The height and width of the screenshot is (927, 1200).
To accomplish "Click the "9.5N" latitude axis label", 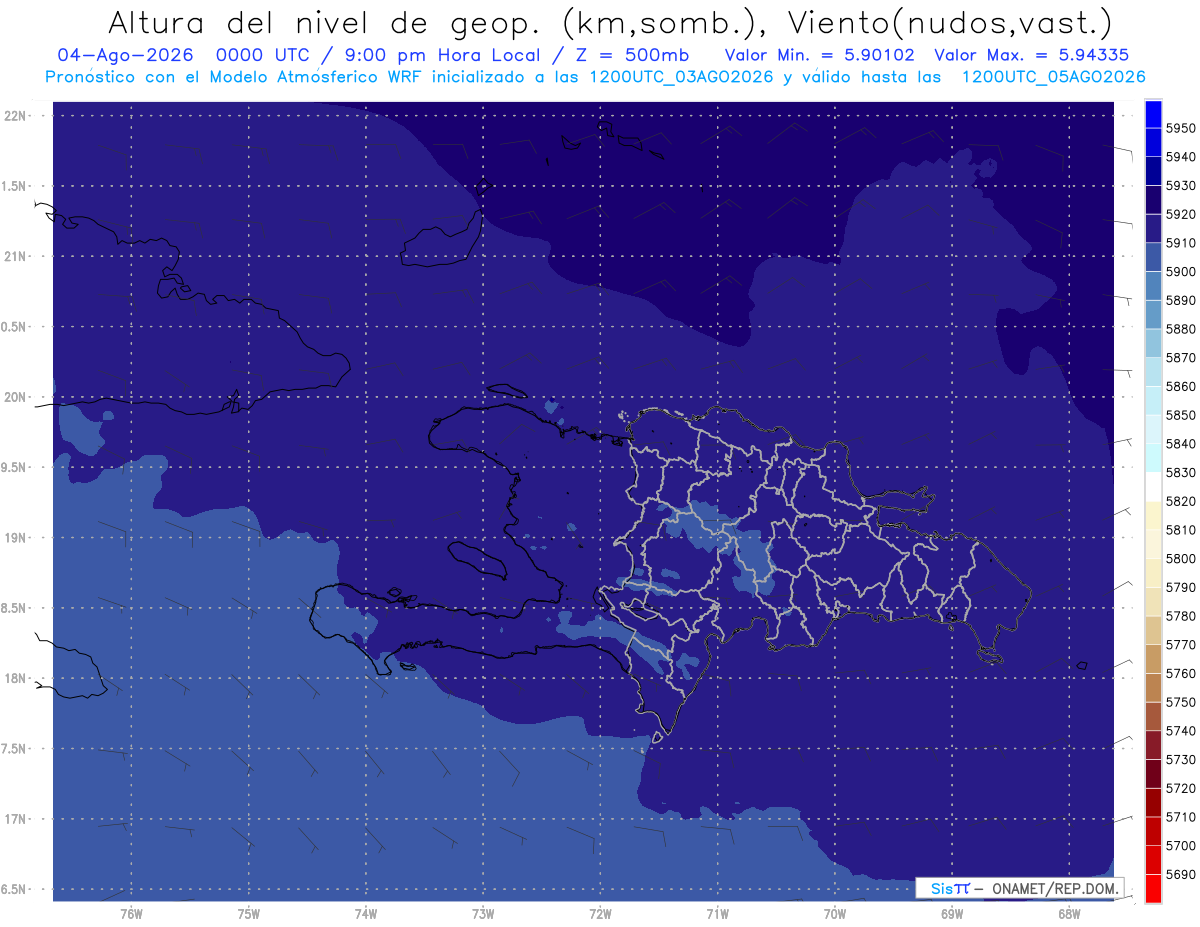I will tap(15, 468).
